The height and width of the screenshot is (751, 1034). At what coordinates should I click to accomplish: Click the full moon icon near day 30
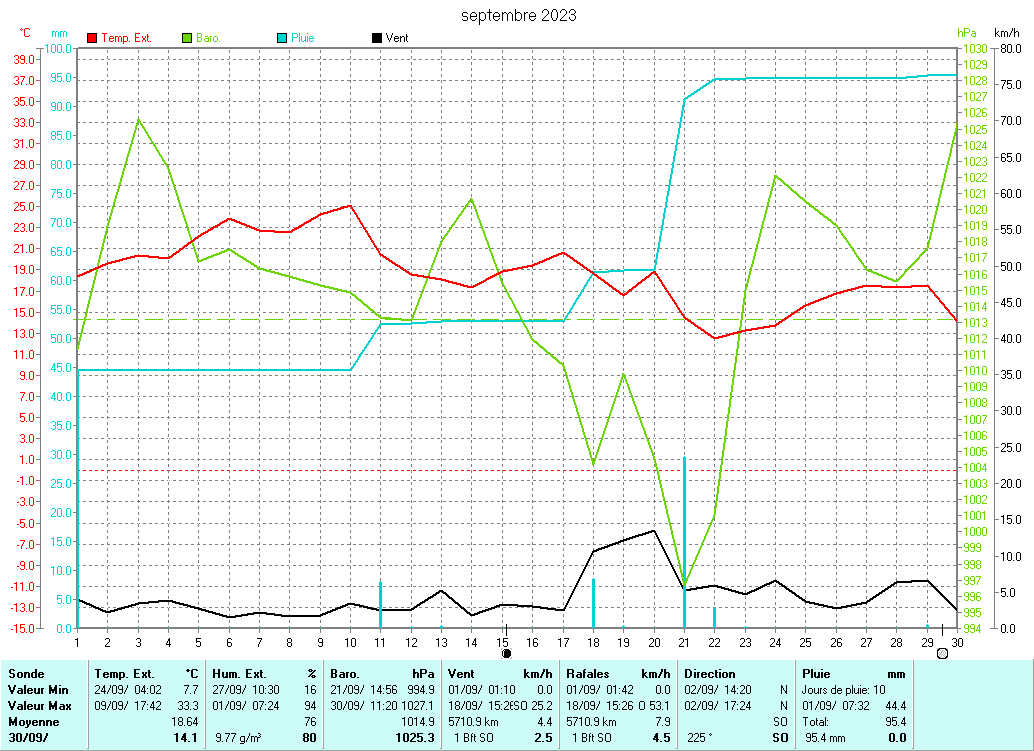942,653
